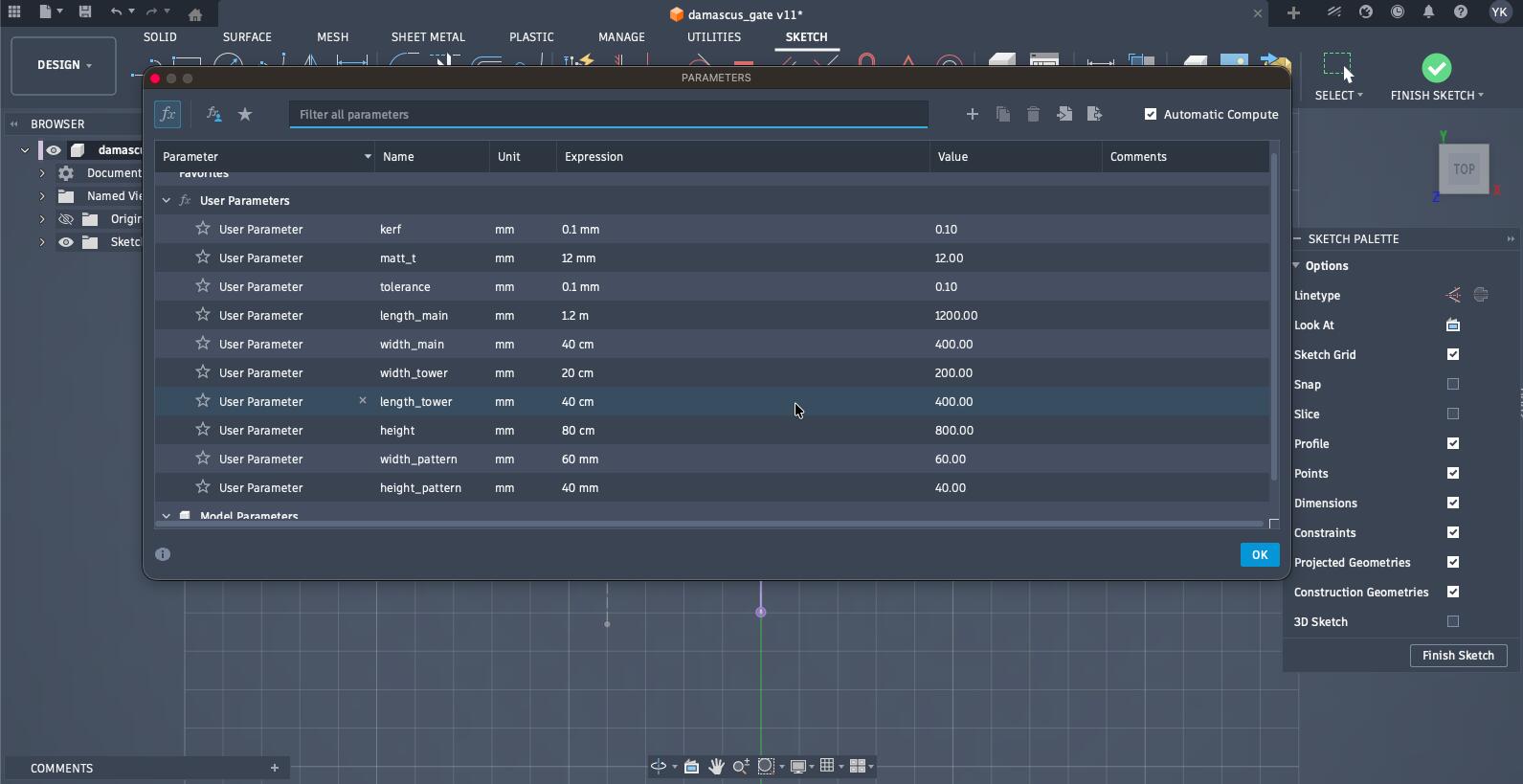1523x784 pixels.
Task: Toggle the Dimensions checkbox
Action: pyautogui.click(x=1453, y=503)
